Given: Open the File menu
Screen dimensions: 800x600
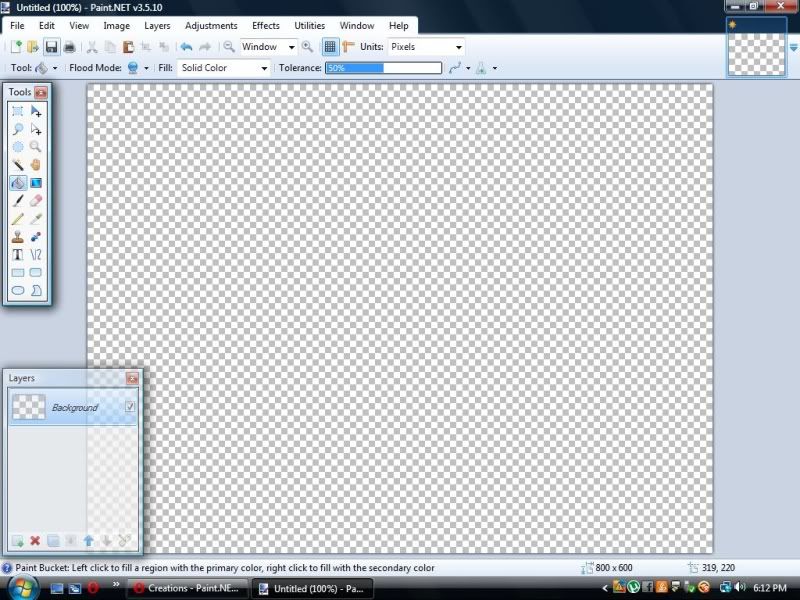Looking at the screenshot, I should coord(17,26).
